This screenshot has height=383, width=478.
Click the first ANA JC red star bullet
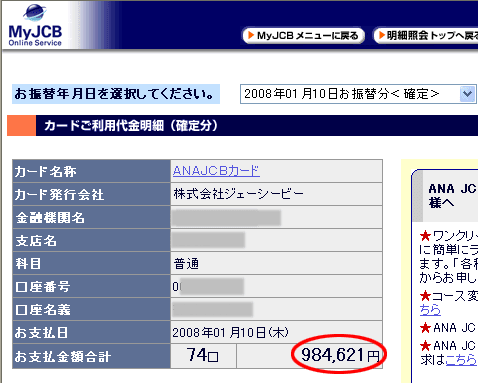tap(425, 328)
